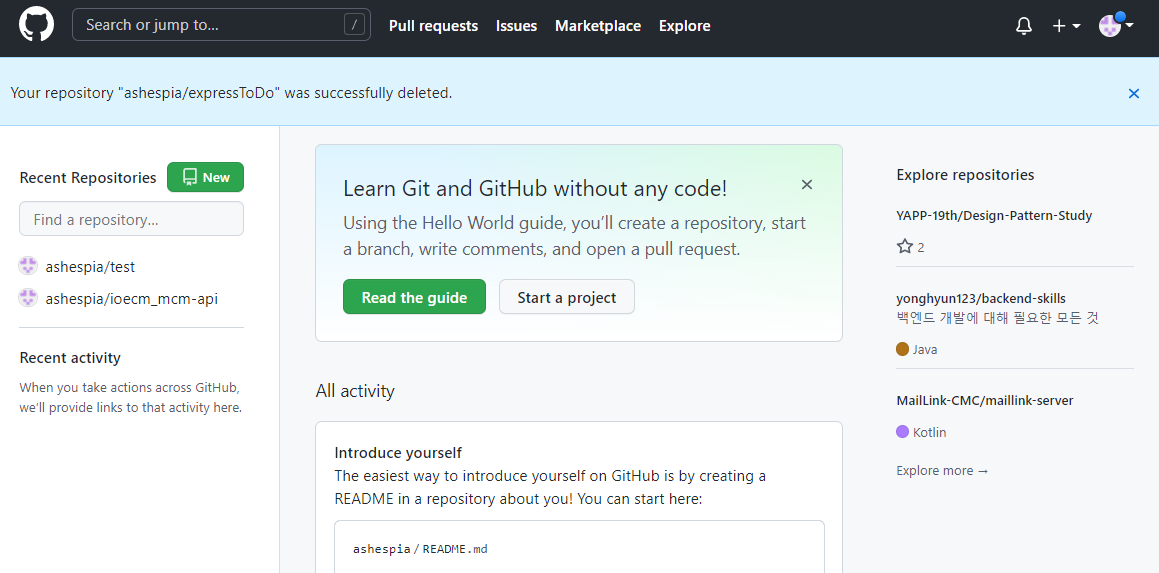Click avatar icon beside ashespia/test
1159x573 pixels.
28,265
